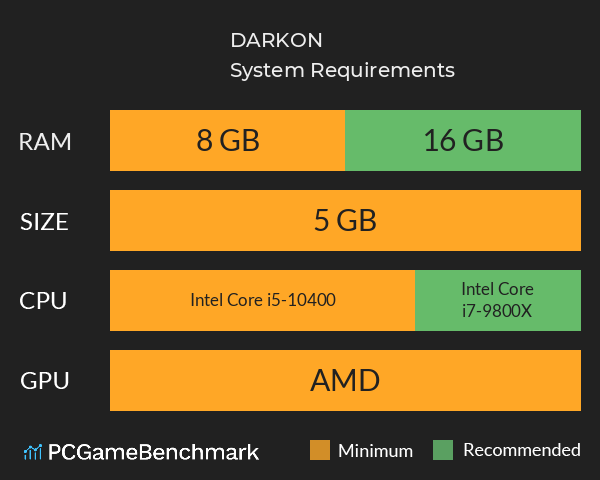Screen dimensions: 600x480
Task: Click the CPU row label
Action: (x=45, y=300)
